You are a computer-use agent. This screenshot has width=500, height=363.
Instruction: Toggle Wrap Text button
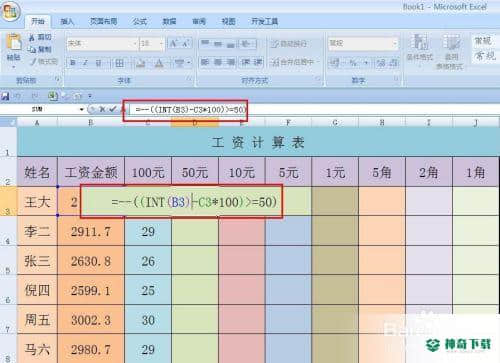289,44
